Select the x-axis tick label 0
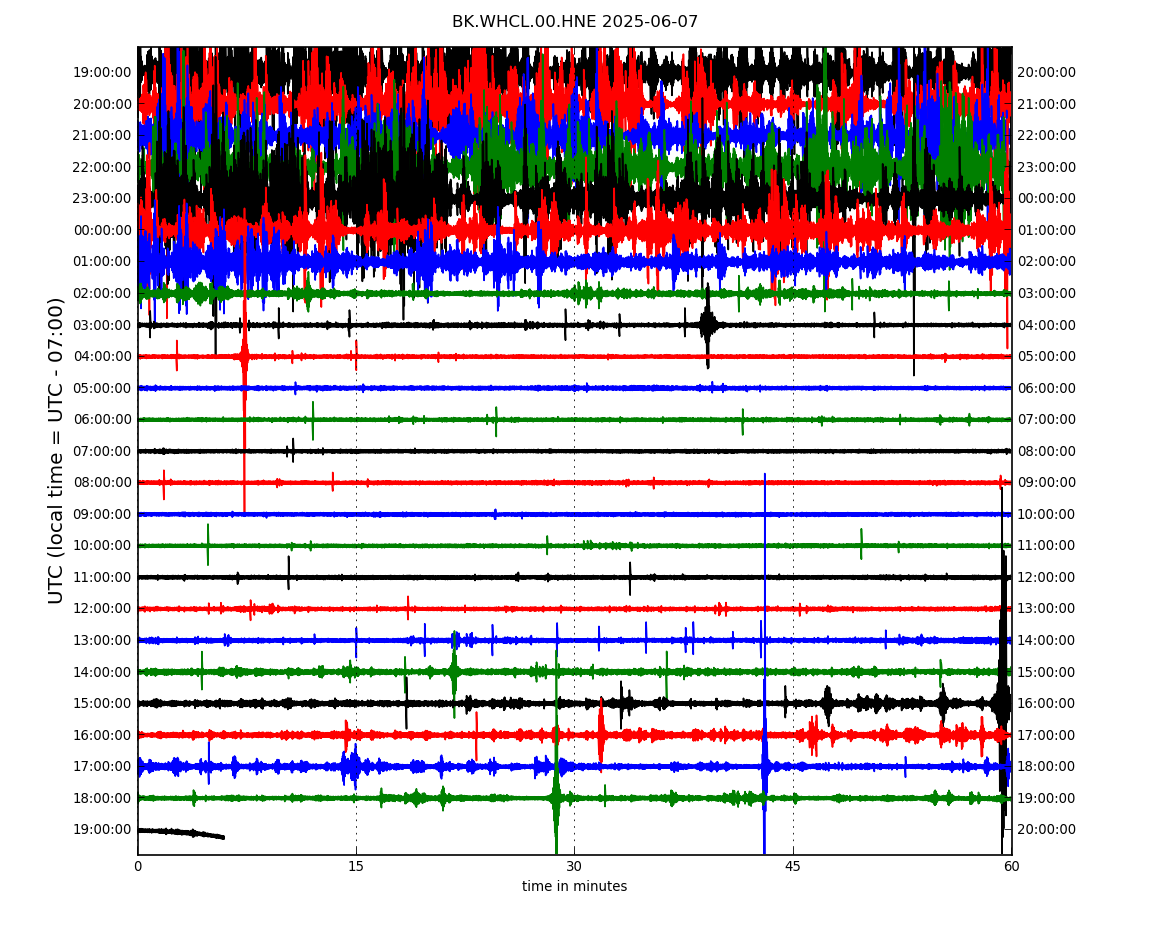 tap(138, 866)
